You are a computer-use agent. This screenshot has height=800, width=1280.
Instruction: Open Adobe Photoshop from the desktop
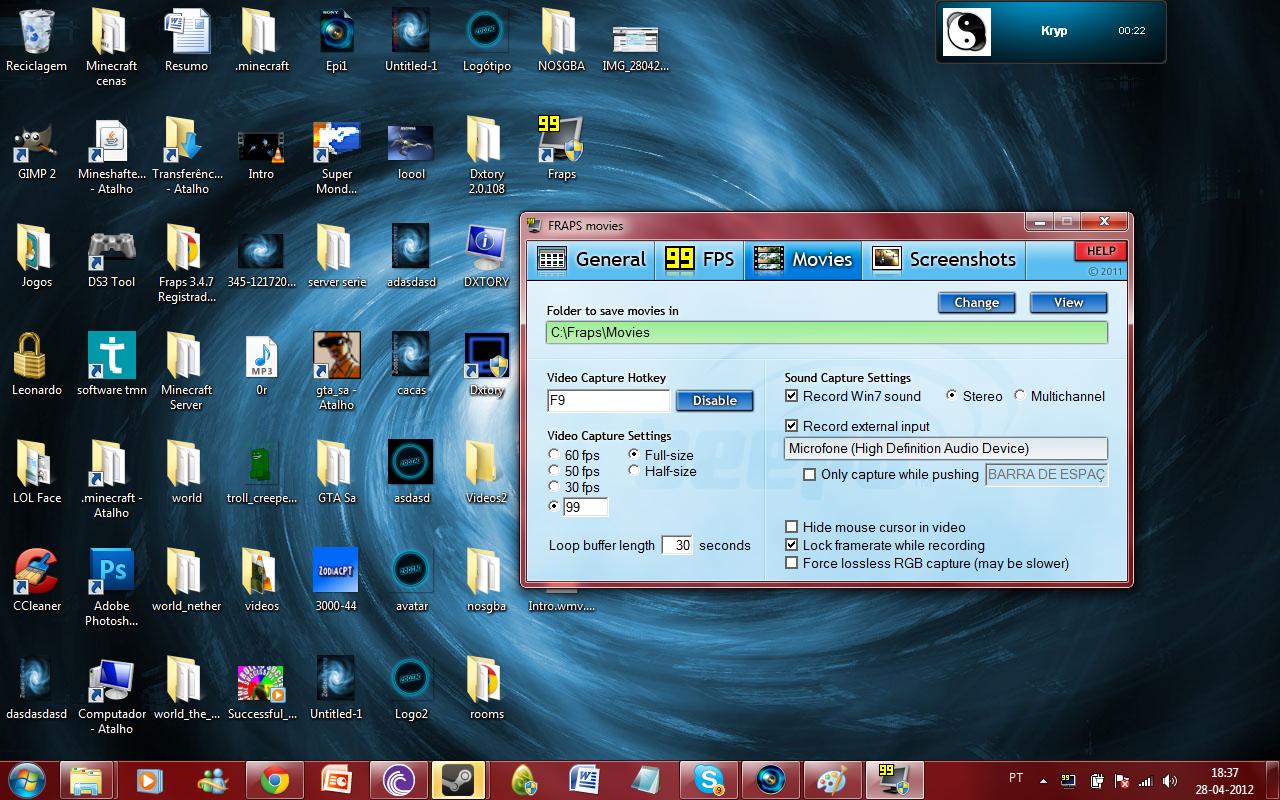[x=110, y=568]
